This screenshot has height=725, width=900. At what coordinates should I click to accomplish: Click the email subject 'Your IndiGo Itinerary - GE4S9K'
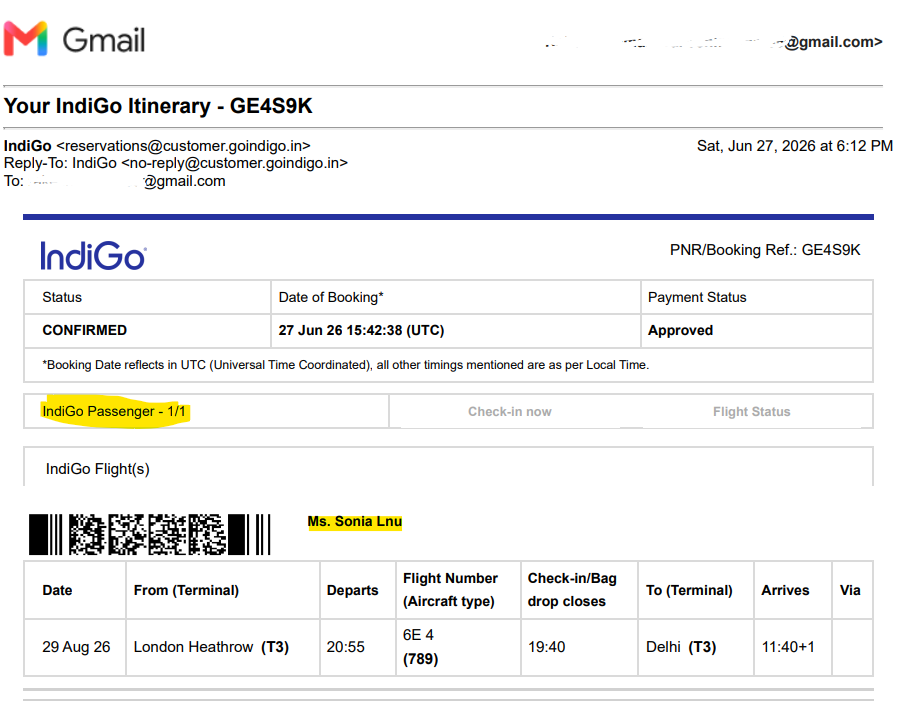click(158, 106)
